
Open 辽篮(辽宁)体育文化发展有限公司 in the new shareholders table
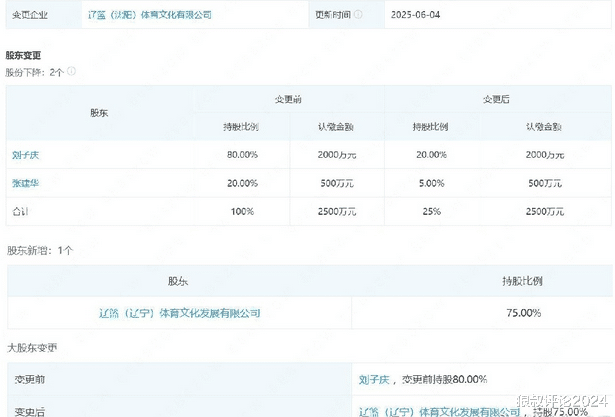[180, 313]
